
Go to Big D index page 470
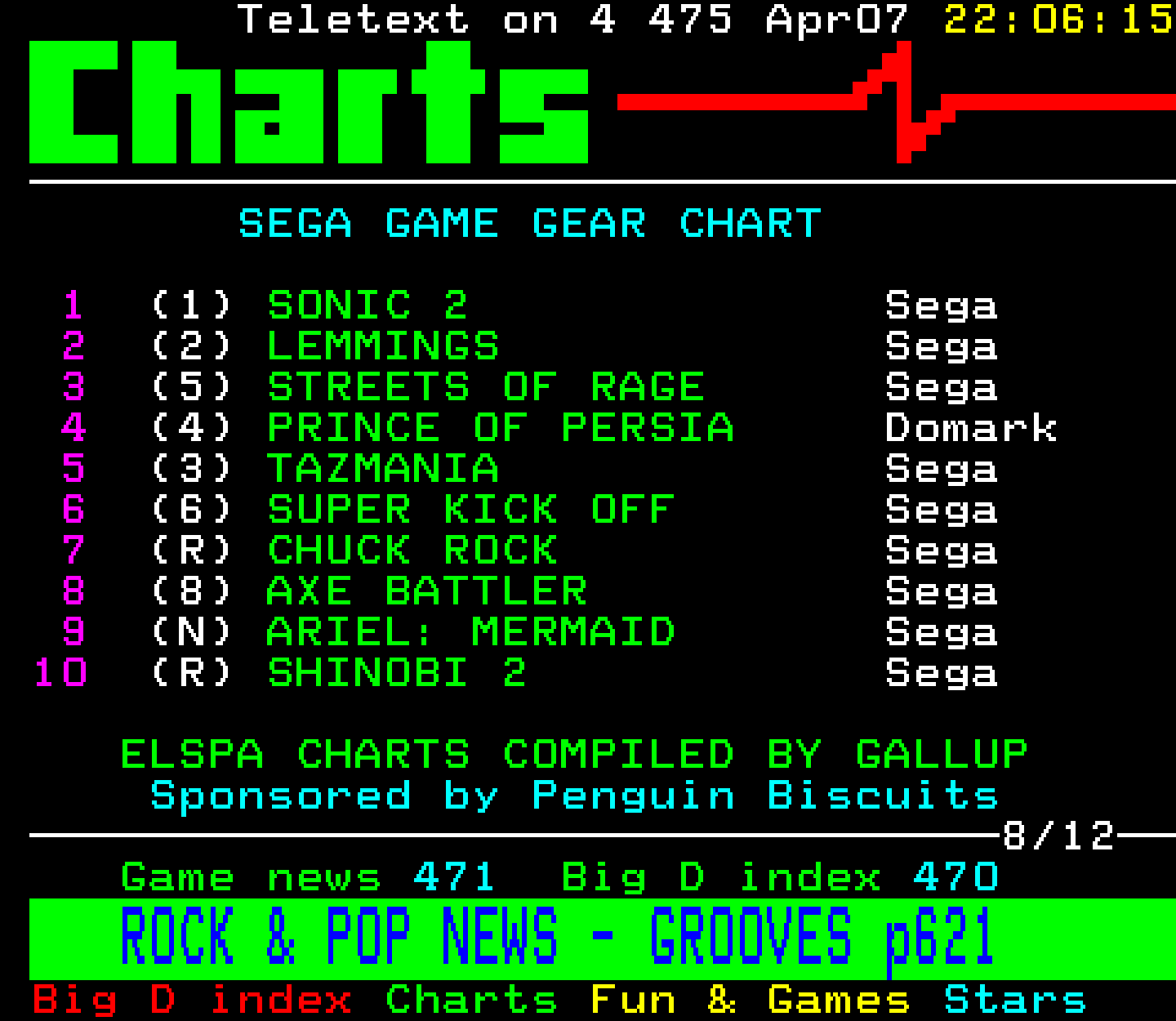(780, 877)
